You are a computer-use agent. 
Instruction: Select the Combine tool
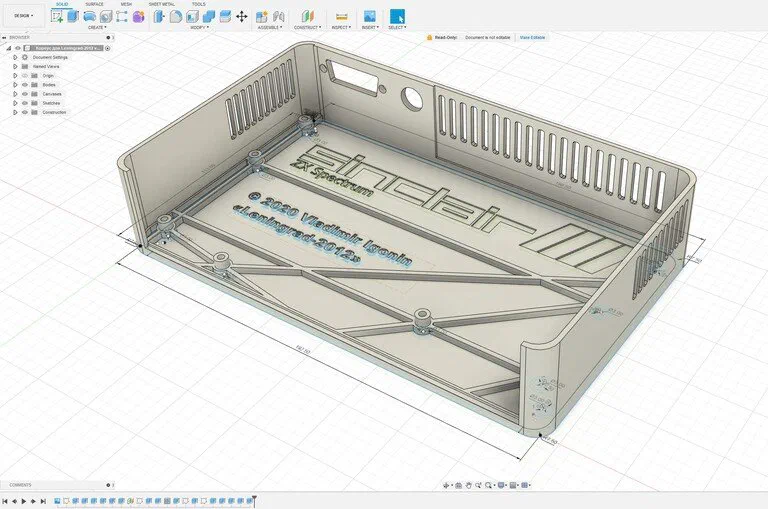(209, 16)
